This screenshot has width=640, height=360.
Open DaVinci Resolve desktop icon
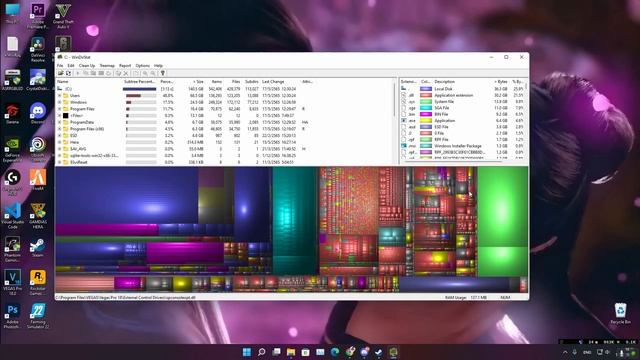point(38,49)
